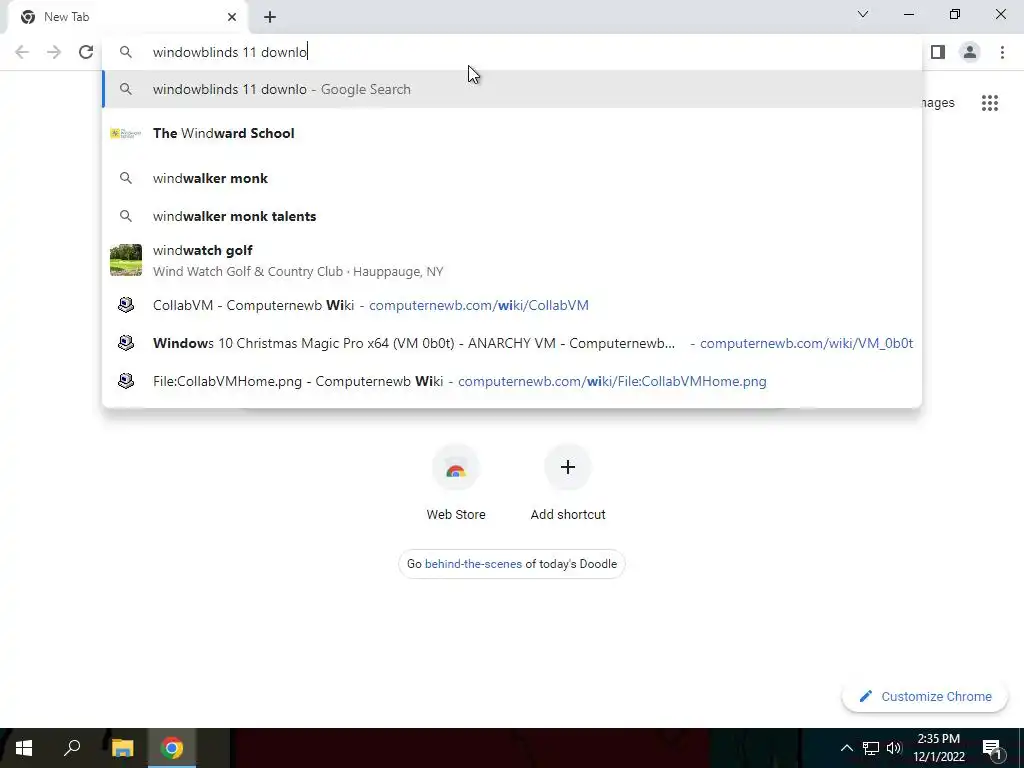Open the volume tray icon
The height and width of the screenshot is (768, 1024).
(x=894, y=748)
